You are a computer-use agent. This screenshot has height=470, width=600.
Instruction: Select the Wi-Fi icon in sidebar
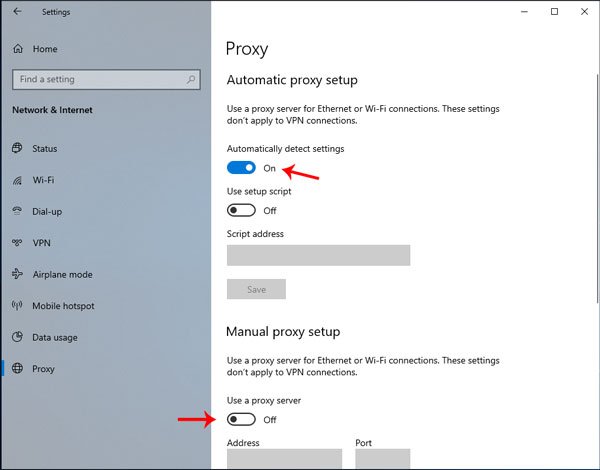(x=17, y=180)
